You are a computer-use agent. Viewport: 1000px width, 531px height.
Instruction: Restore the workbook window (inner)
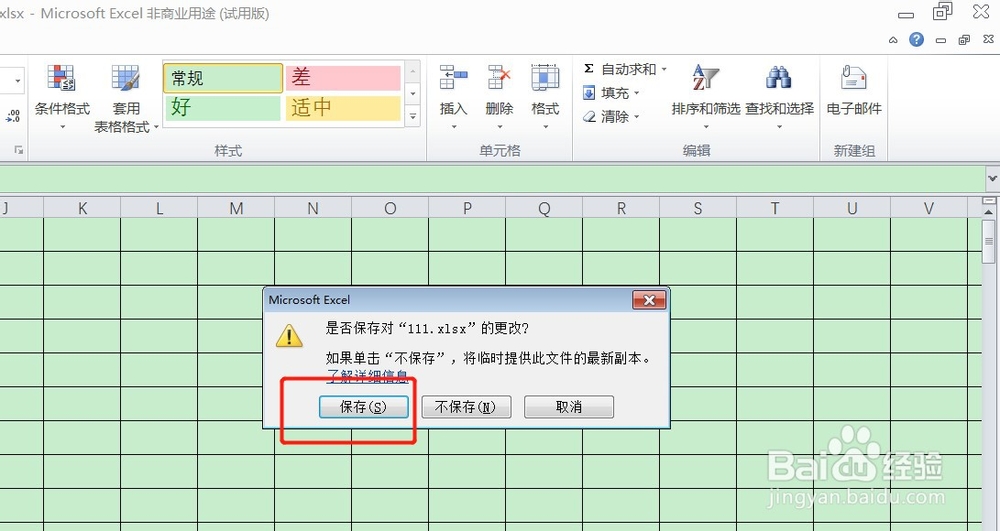tap(964, 40)
